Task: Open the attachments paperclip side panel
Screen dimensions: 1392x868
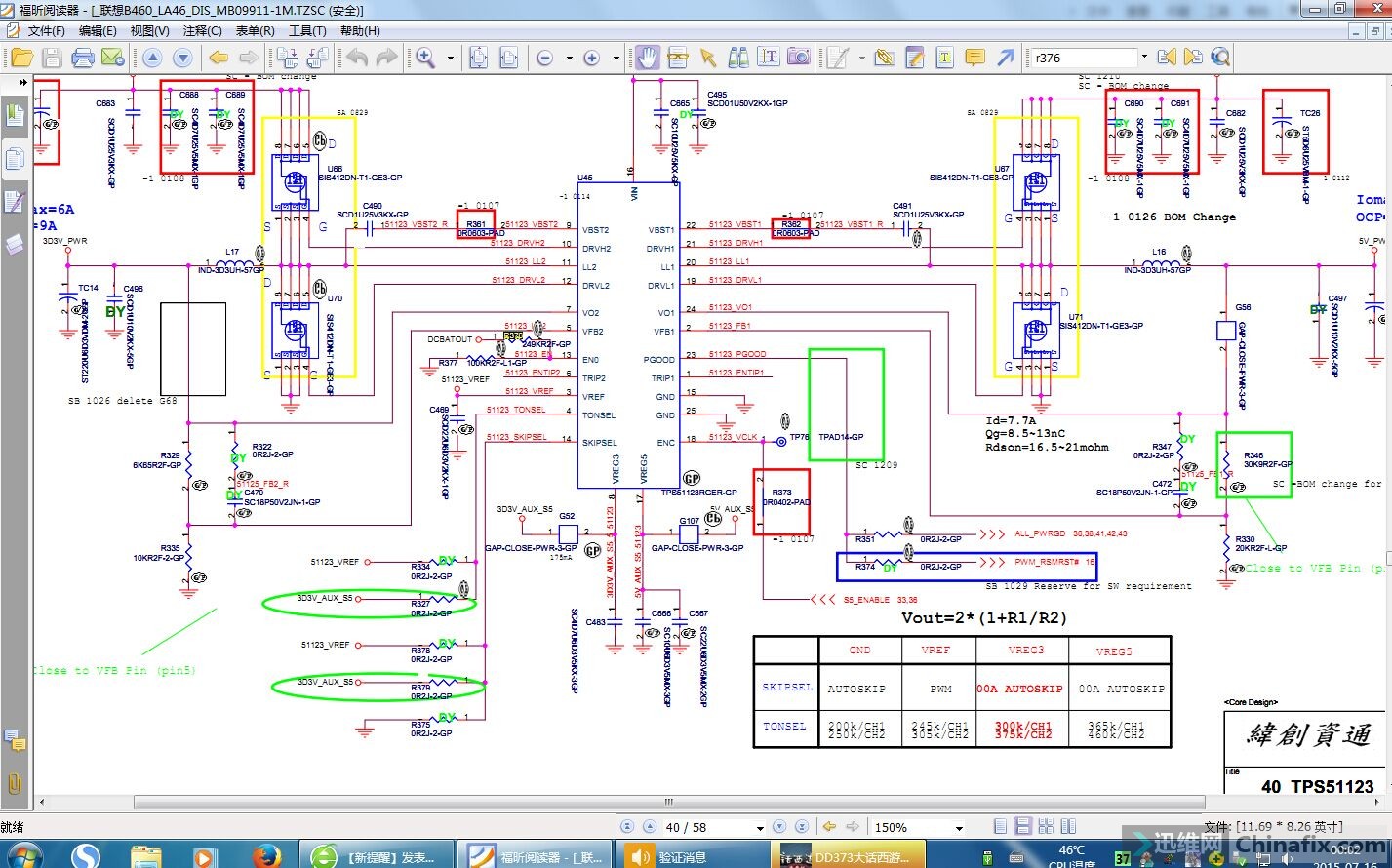Action: (x=15, y=782)
